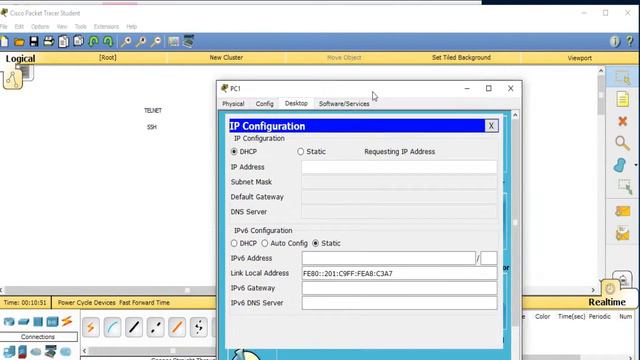This screenshot has width=640, height=360.
Task: Pick the Draw Polygon tool
Action: click(620, 165)
